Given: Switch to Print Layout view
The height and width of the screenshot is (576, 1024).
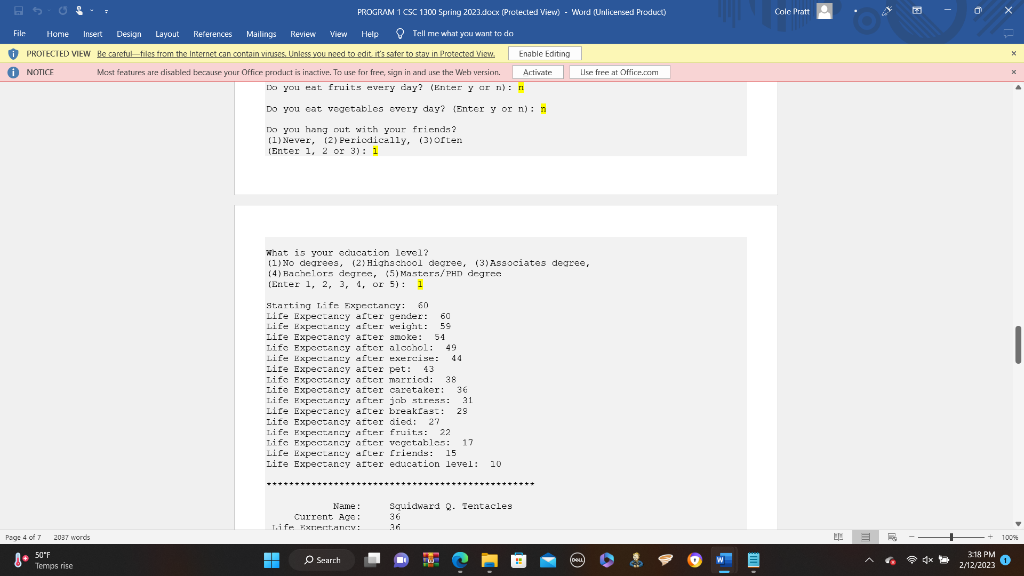Looking at the screenshot, I should (x=865, y=537).
